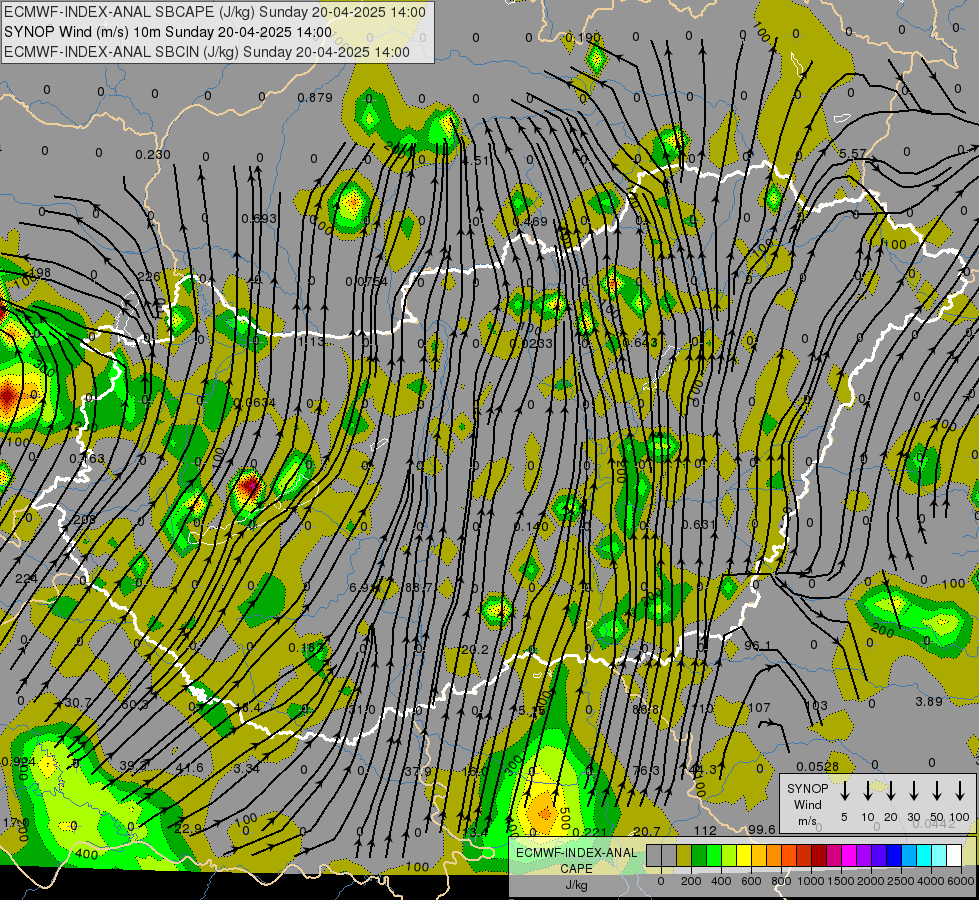979x900 pixels.
Task: Click the '112' value on the map
Action: click(705, 829)
